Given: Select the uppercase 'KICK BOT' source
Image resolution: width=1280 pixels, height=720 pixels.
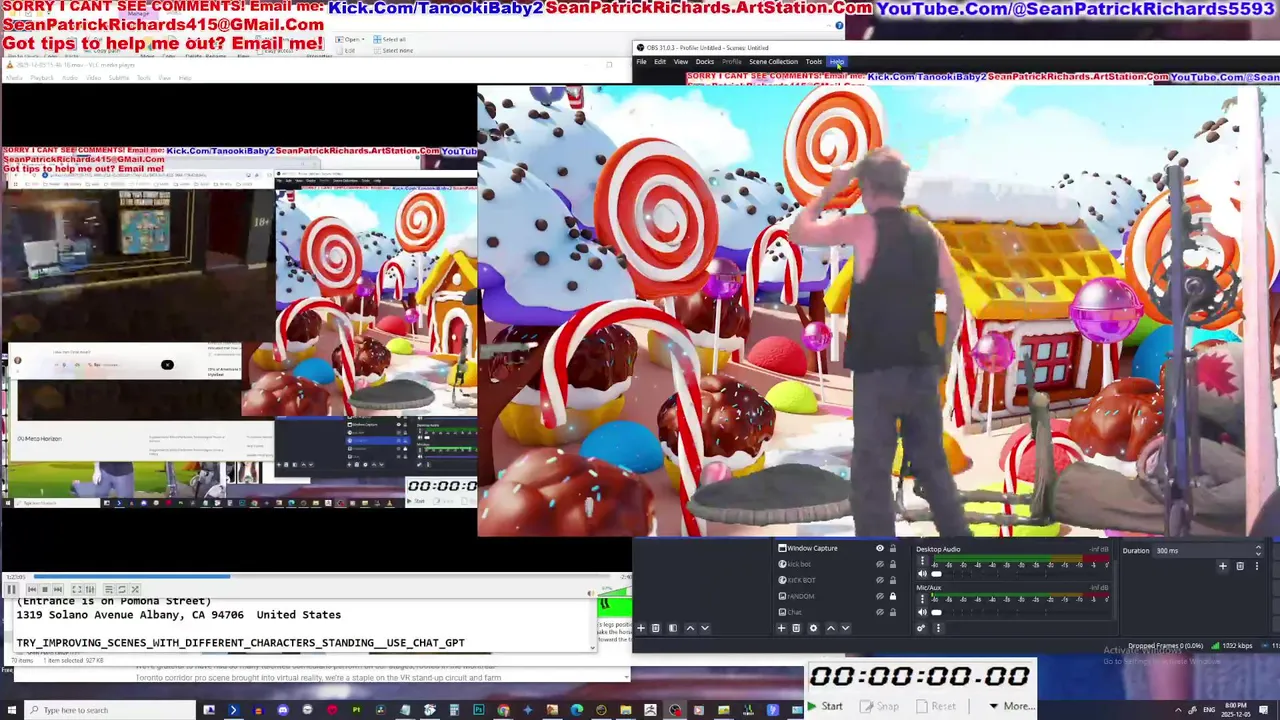Looking at the screenshot, I should click(x=802, y=580).
